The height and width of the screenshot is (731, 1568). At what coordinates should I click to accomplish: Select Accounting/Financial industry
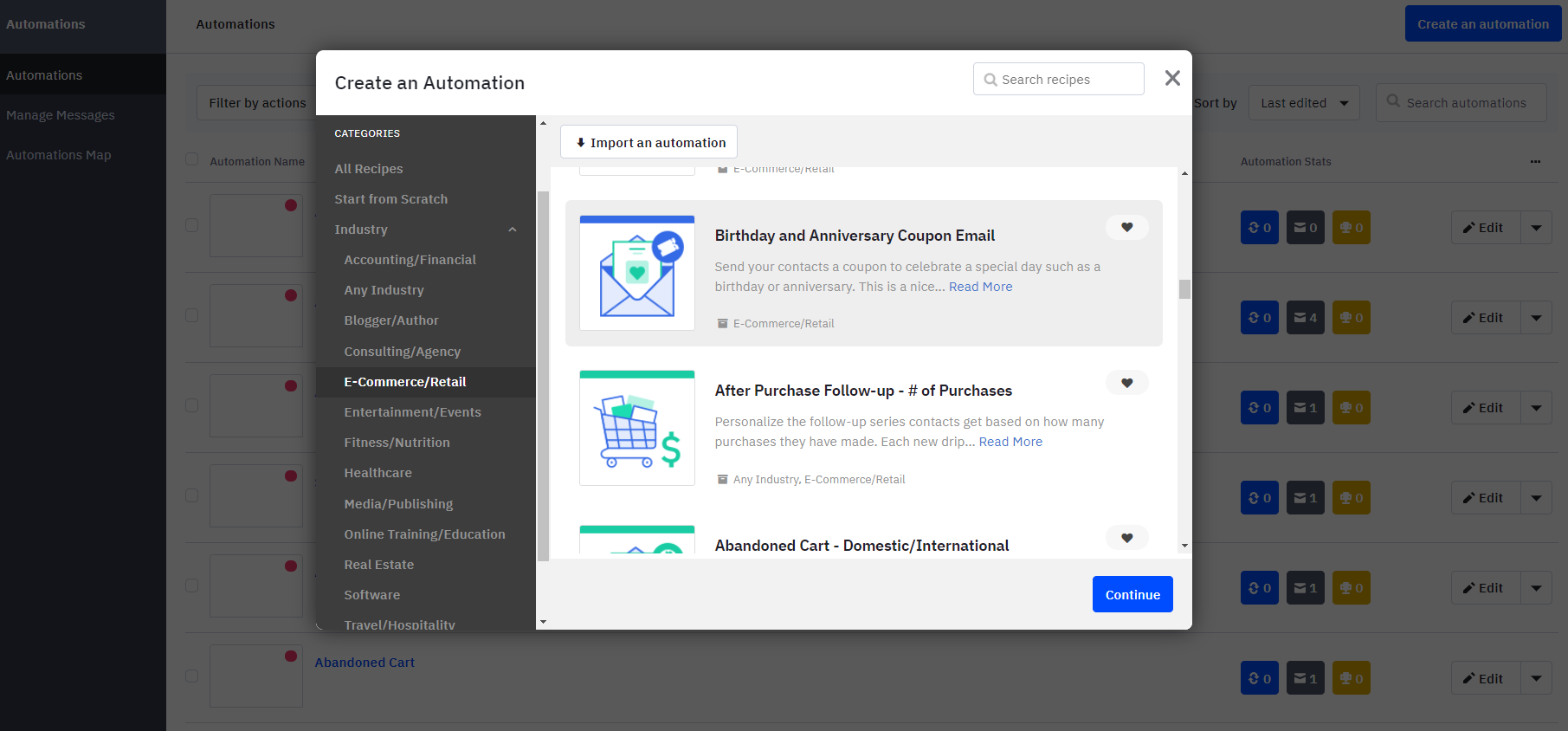410,260
